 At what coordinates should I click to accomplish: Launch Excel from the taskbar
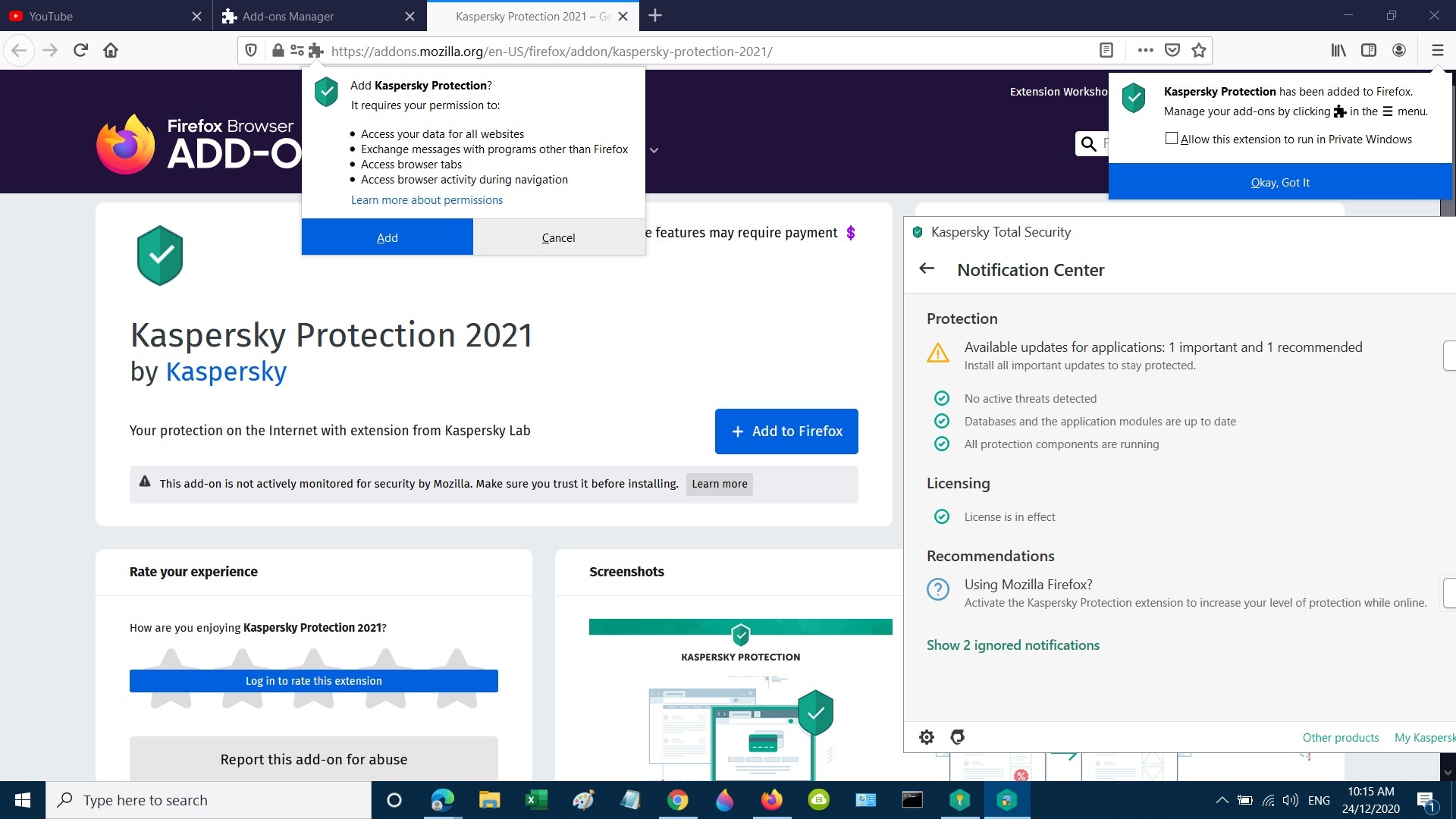[537, 800]
